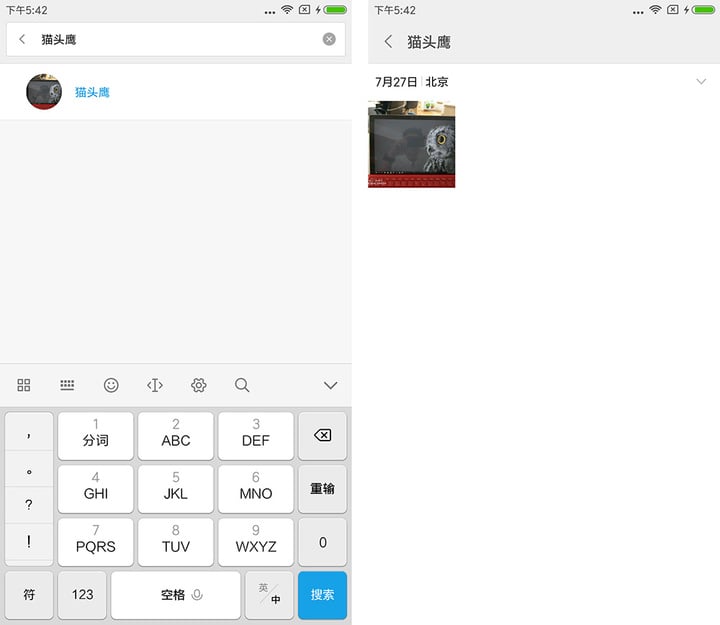The width and height of the screenshot is (720, 625).
Task: Tap the 9 WXYZ key
Action: click(256, 542)
